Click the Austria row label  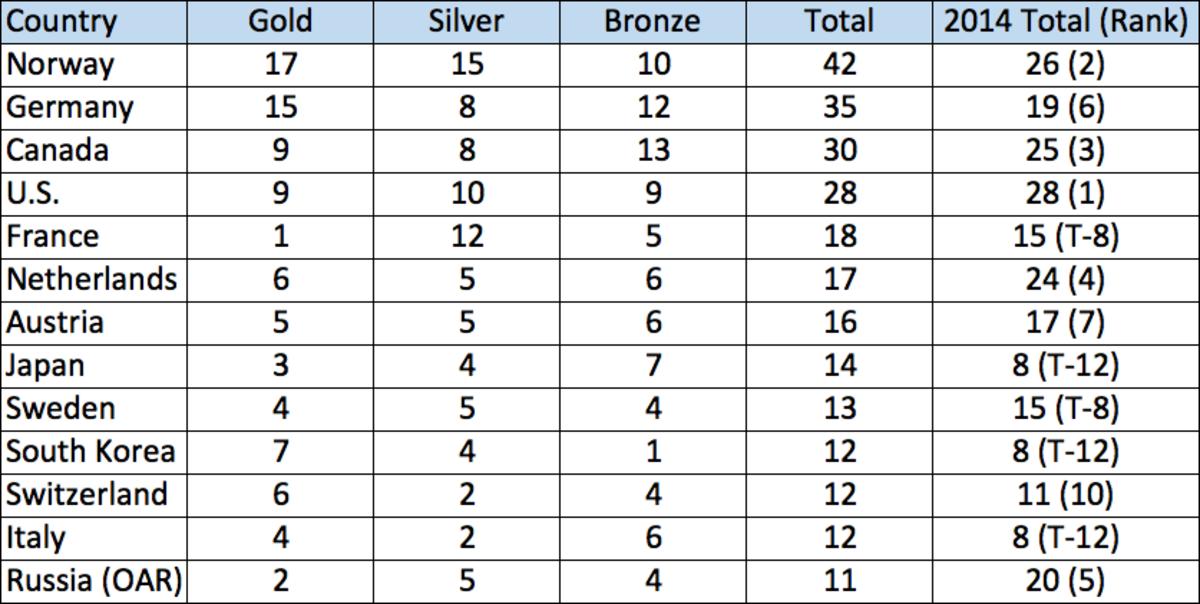tap(55, 322)
